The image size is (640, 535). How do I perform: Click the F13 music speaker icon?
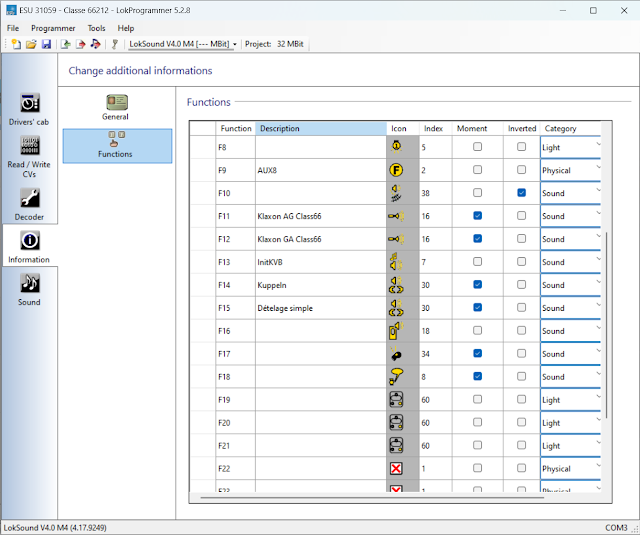click(x=396, y=262)
